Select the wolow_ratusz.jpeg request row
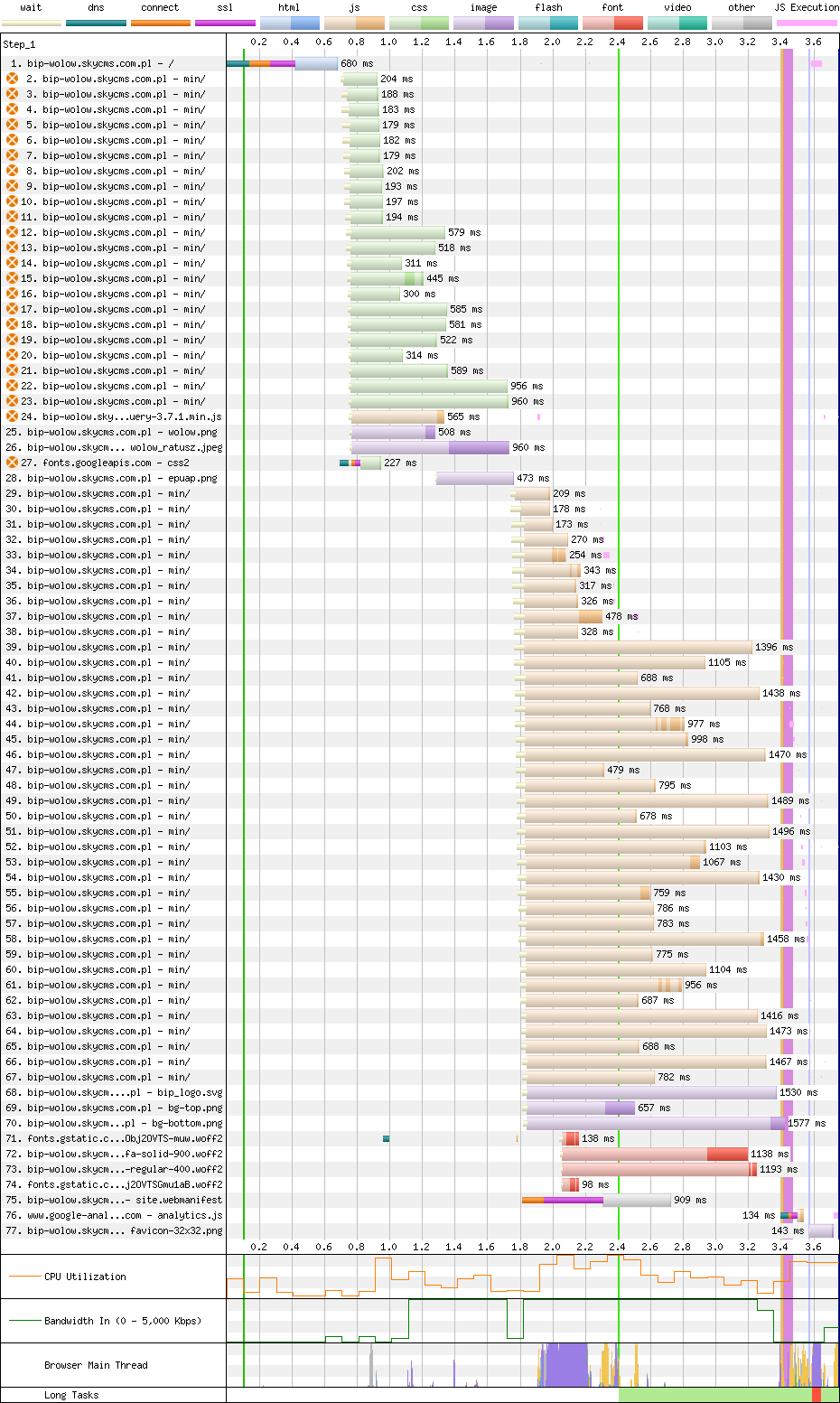The image size is (840, 1403). [x=420, y=447]
